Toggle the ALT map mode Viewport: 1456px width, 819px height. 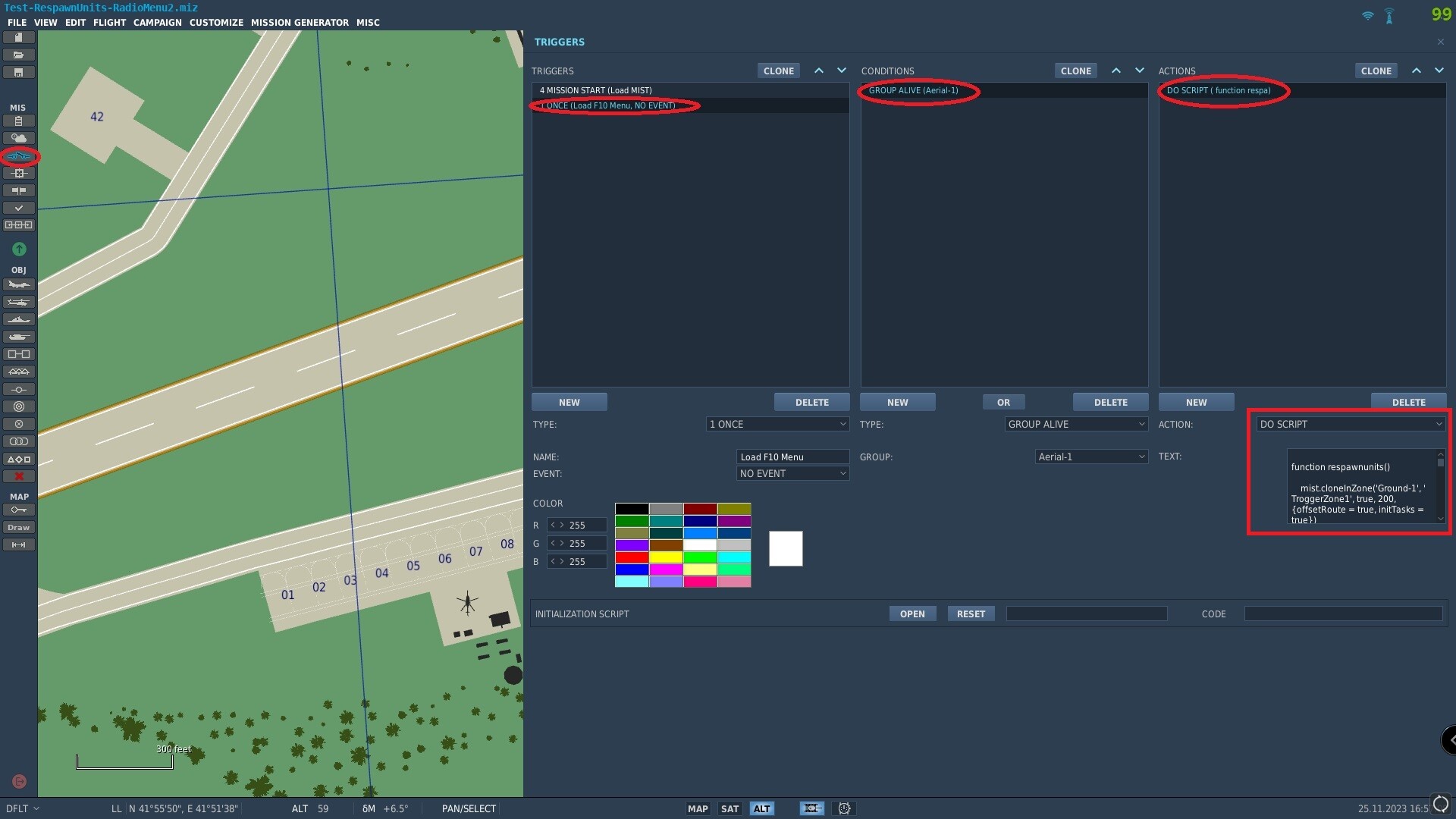tap(761, 808)
